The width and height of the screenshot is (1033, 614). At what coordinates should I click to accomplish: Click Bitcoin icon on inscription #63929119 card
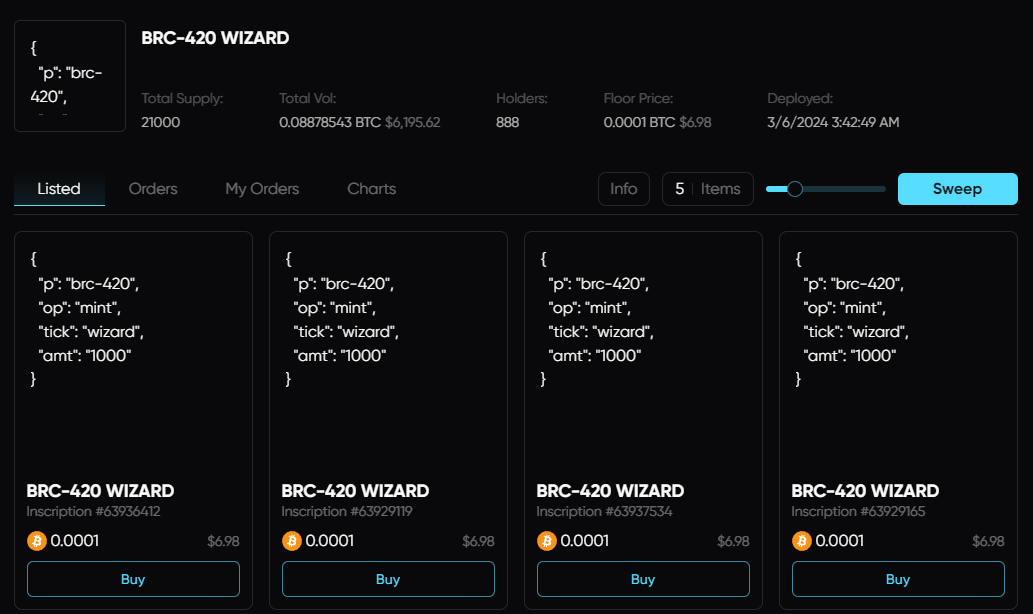pyautogui.click(x=292, y=542)
